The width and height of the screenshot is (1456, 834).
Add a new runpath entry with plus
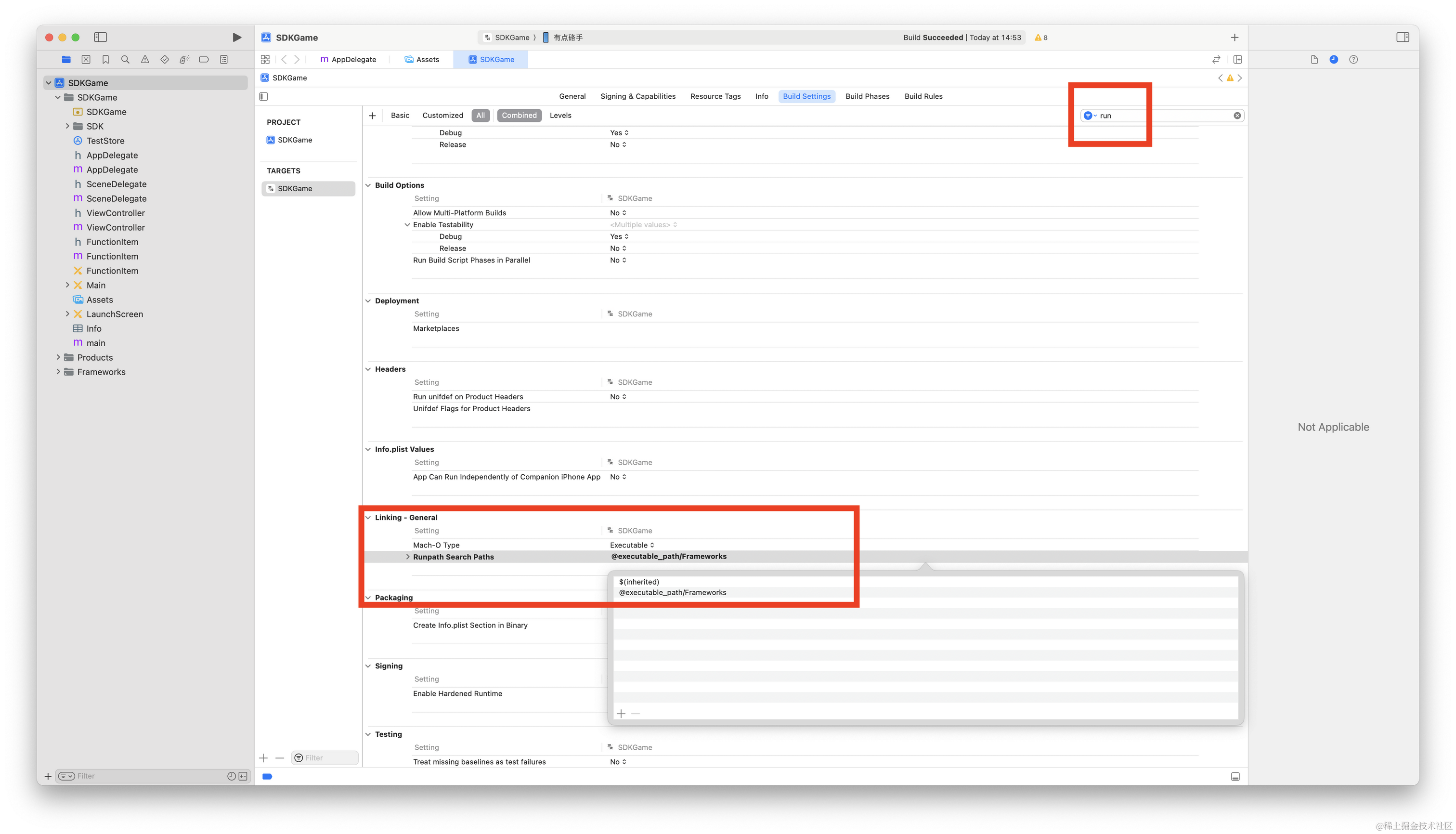[622, 714]
